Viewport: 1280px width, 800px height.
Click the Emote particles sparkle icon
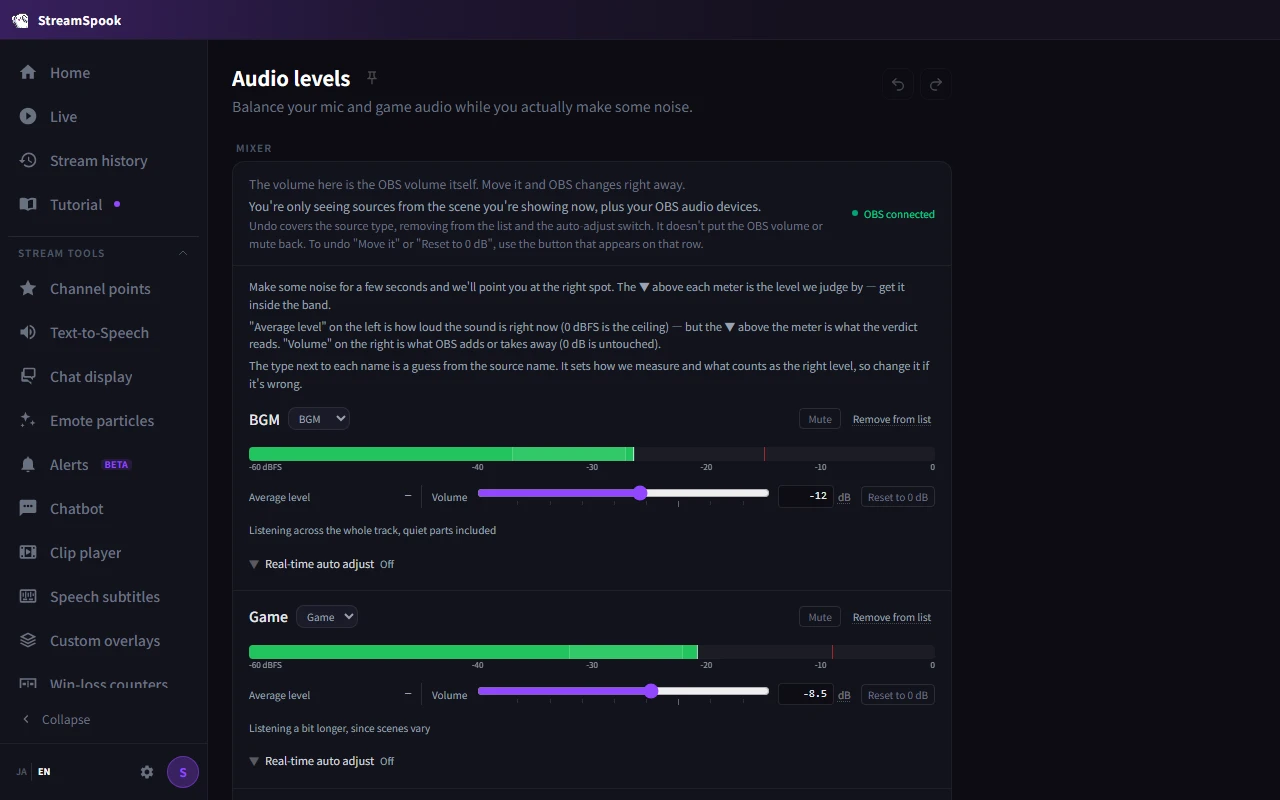tap(28, 420)
